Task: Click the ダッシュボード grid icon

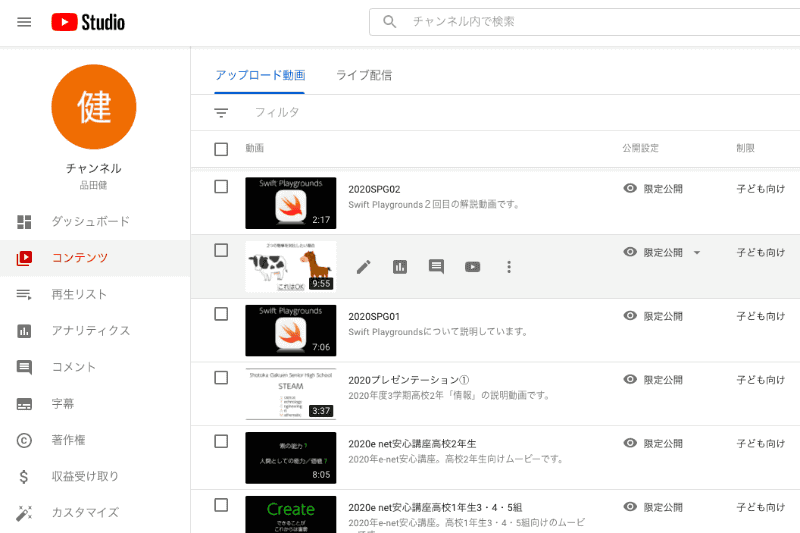Action: (24, 222)
